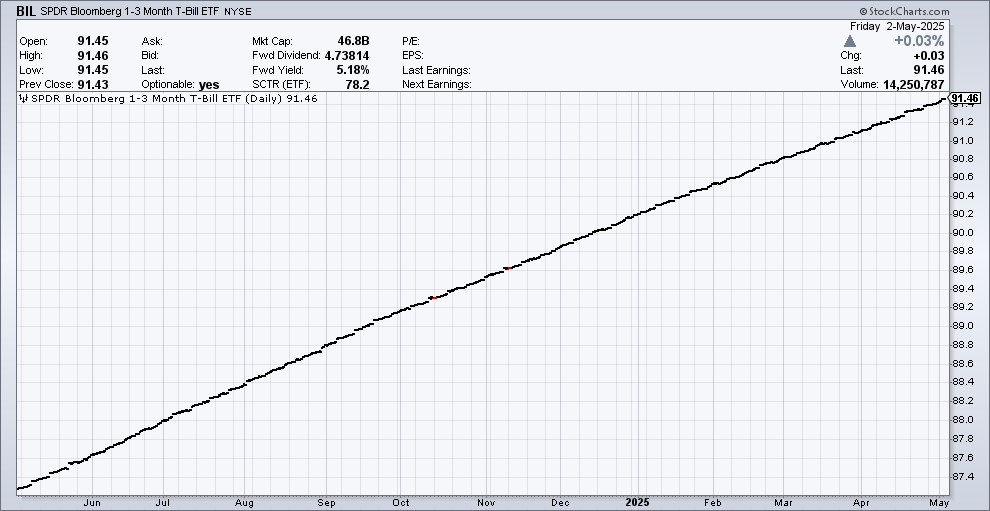Click the 88.4 price axis label
The width and height of the screenshot is (990, 511).
962,382
